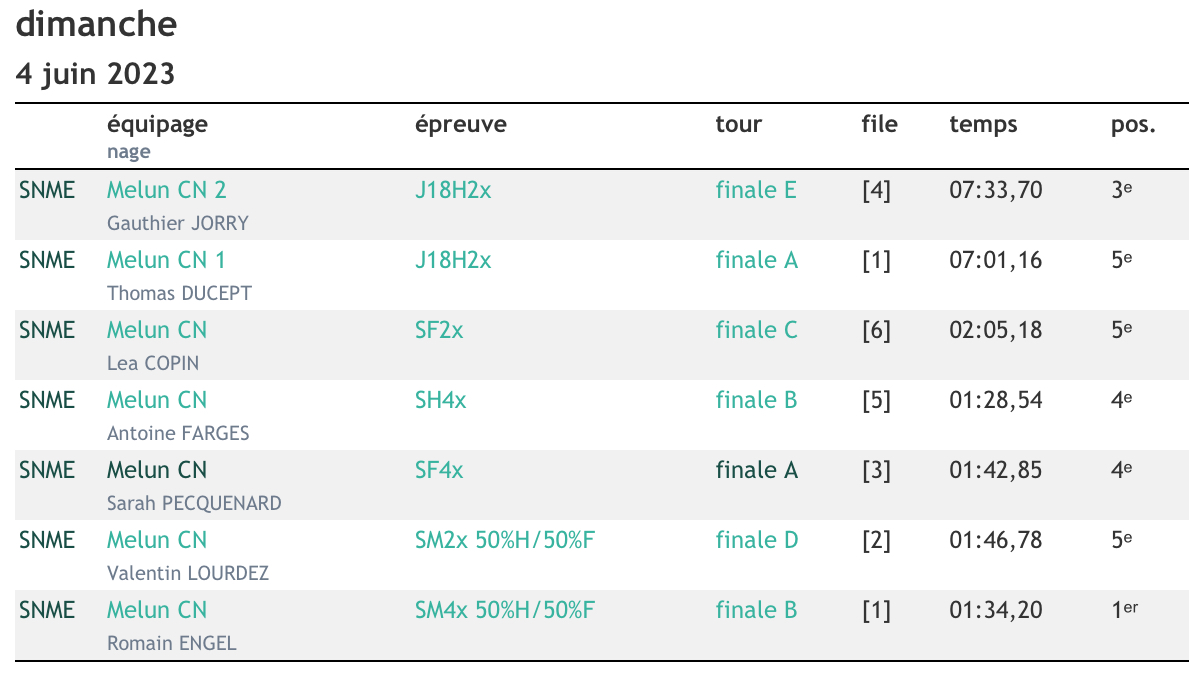Click finale B link for SH4x

click(756, 400)
